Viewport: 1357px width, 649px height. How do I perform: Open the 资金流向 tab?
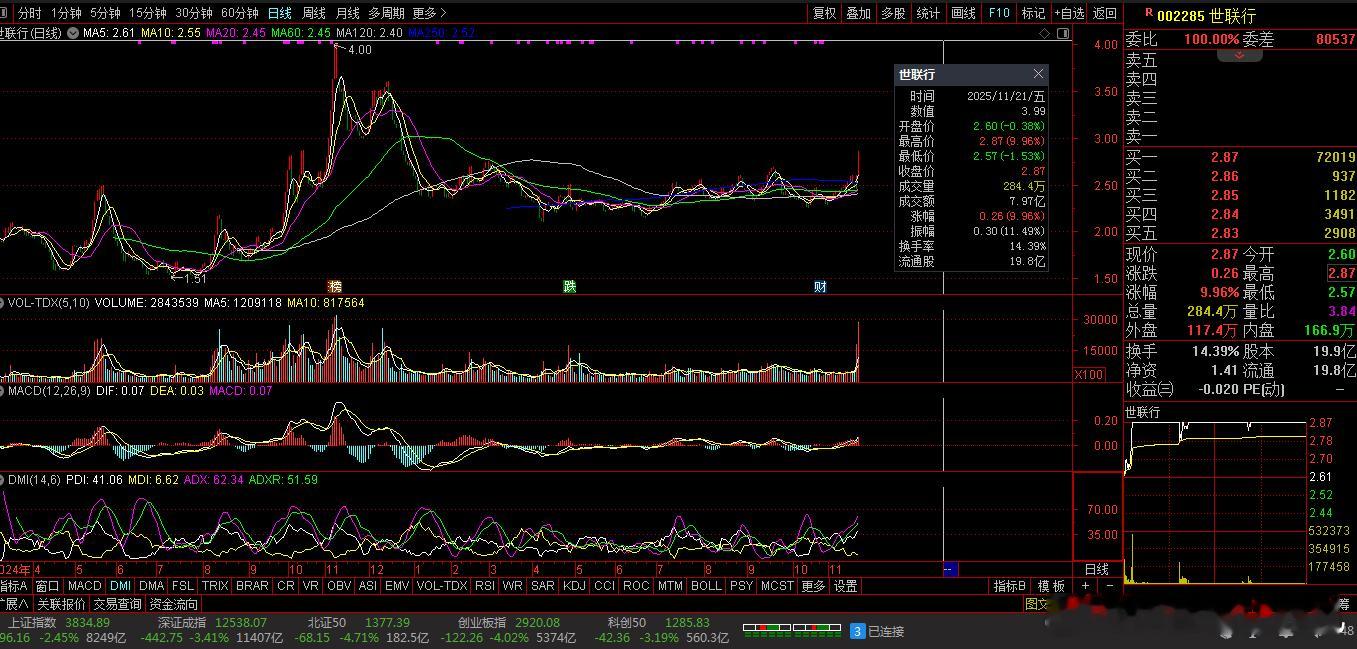[174, 604]
